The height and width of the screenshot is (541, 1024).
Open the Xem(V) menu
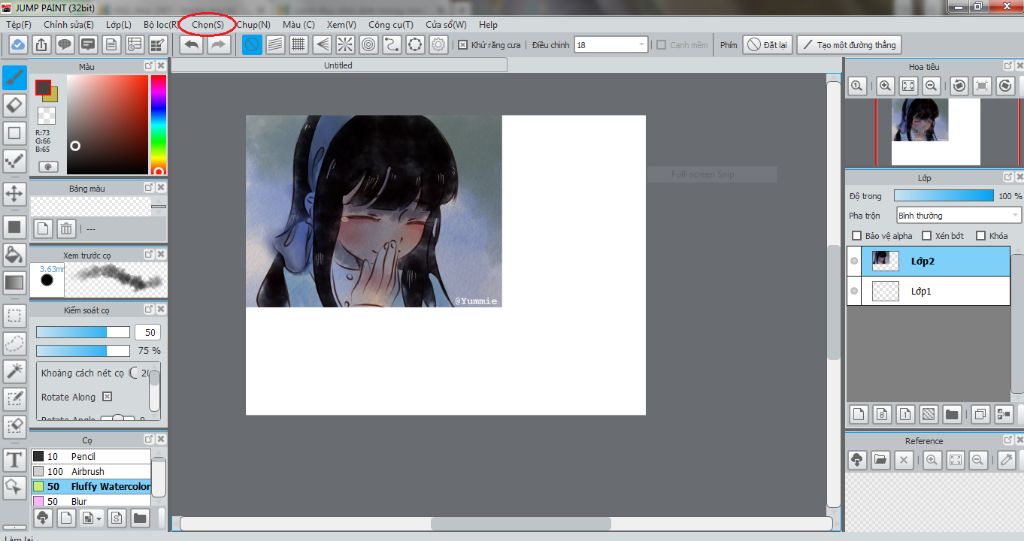click(x=342, y=24)
